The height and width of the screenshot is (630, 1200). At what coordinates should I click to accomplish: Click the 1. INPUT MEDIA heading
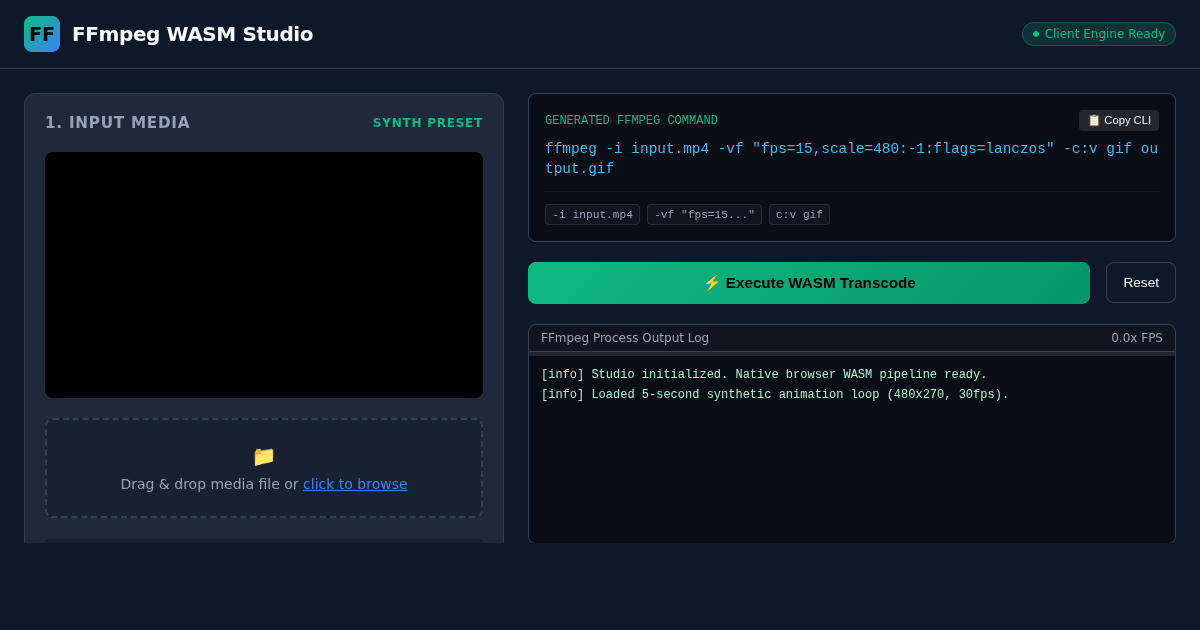(117, 123)
